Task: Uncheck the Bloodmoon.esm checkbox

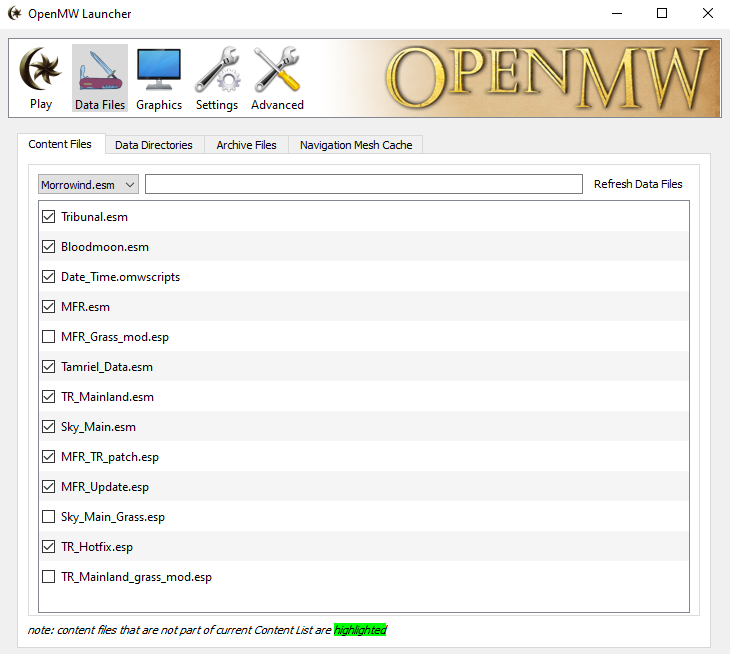Action: click(48, 247)
